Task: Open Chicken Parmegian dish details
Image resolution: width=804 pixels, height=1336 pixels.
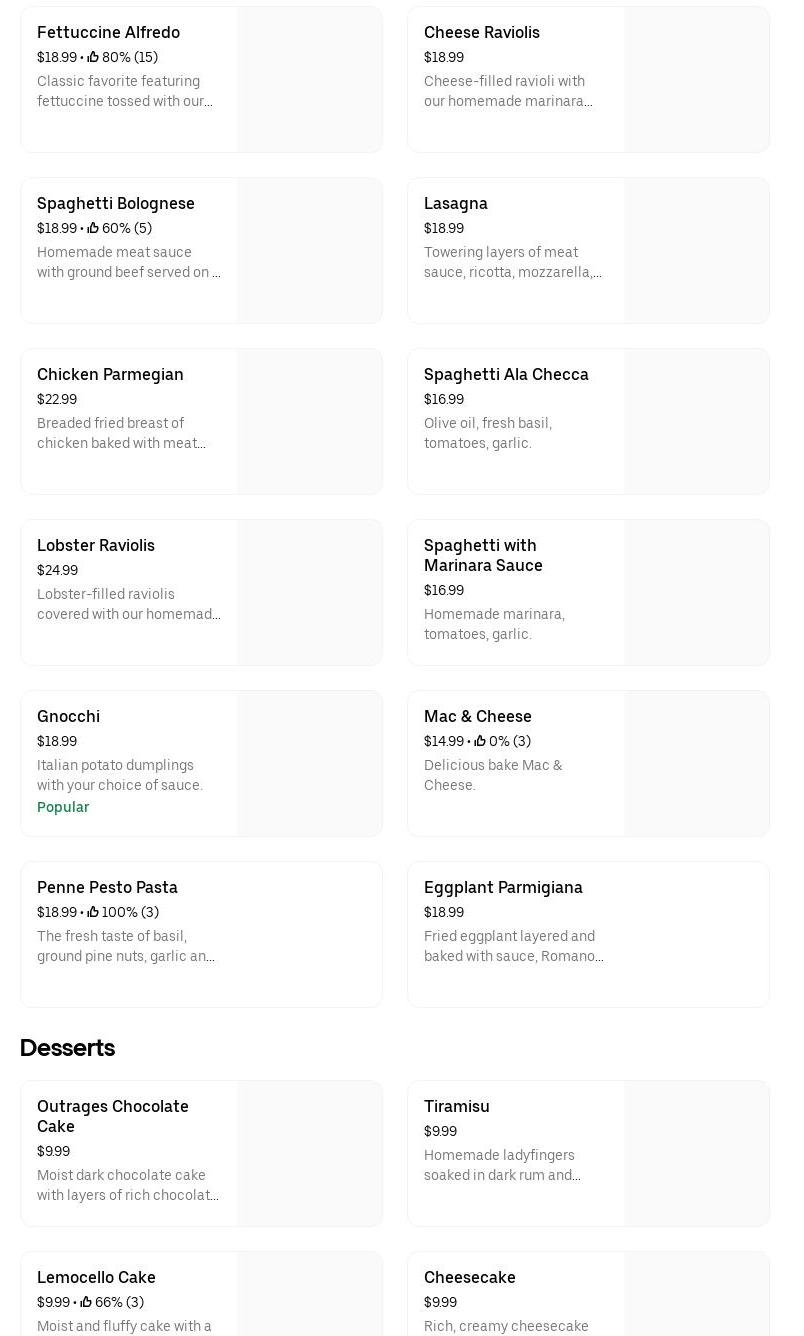Action: (x=110, y=374)
